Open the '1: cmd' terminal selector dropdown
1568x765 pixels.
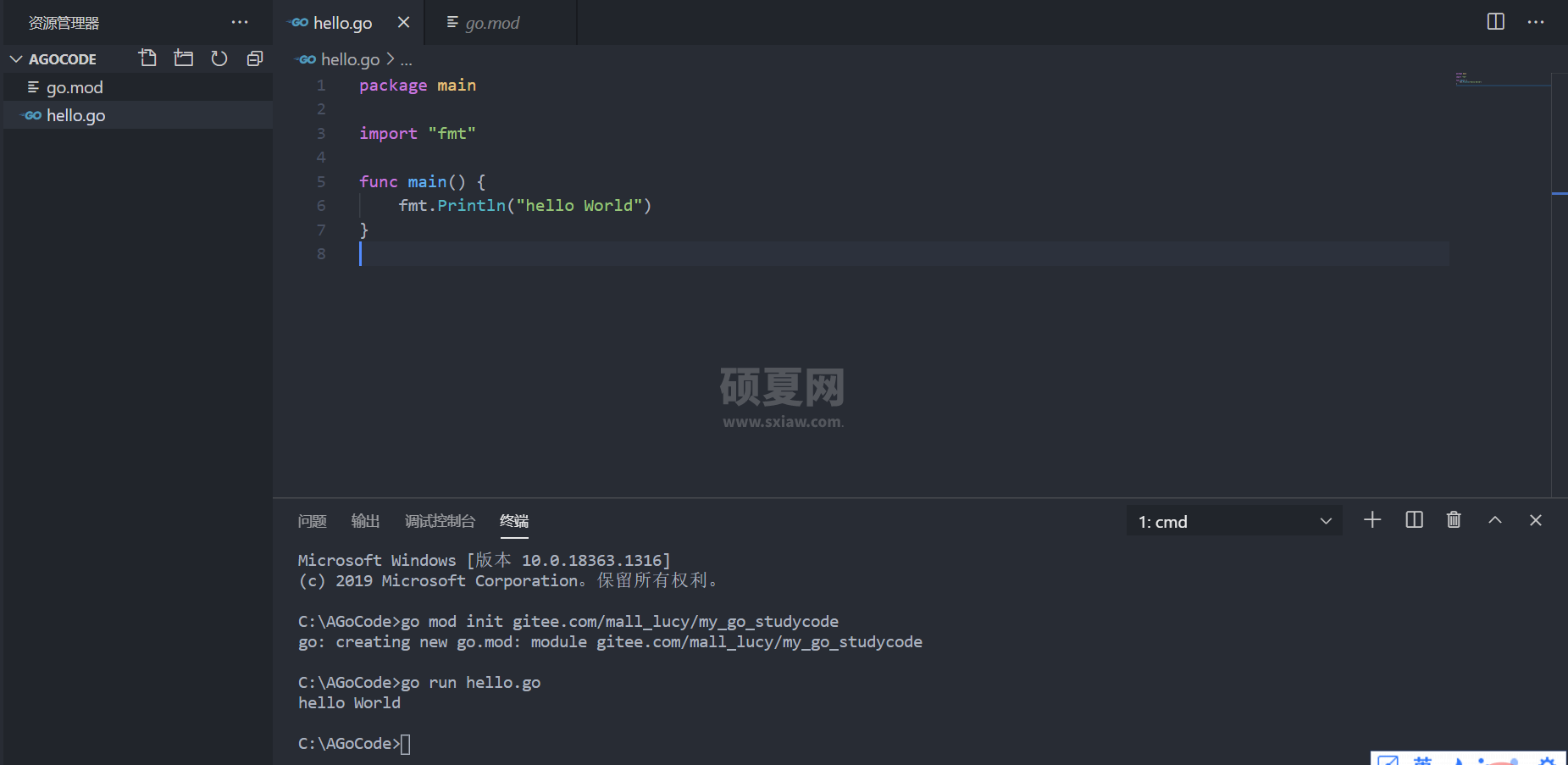(1234, 521)
